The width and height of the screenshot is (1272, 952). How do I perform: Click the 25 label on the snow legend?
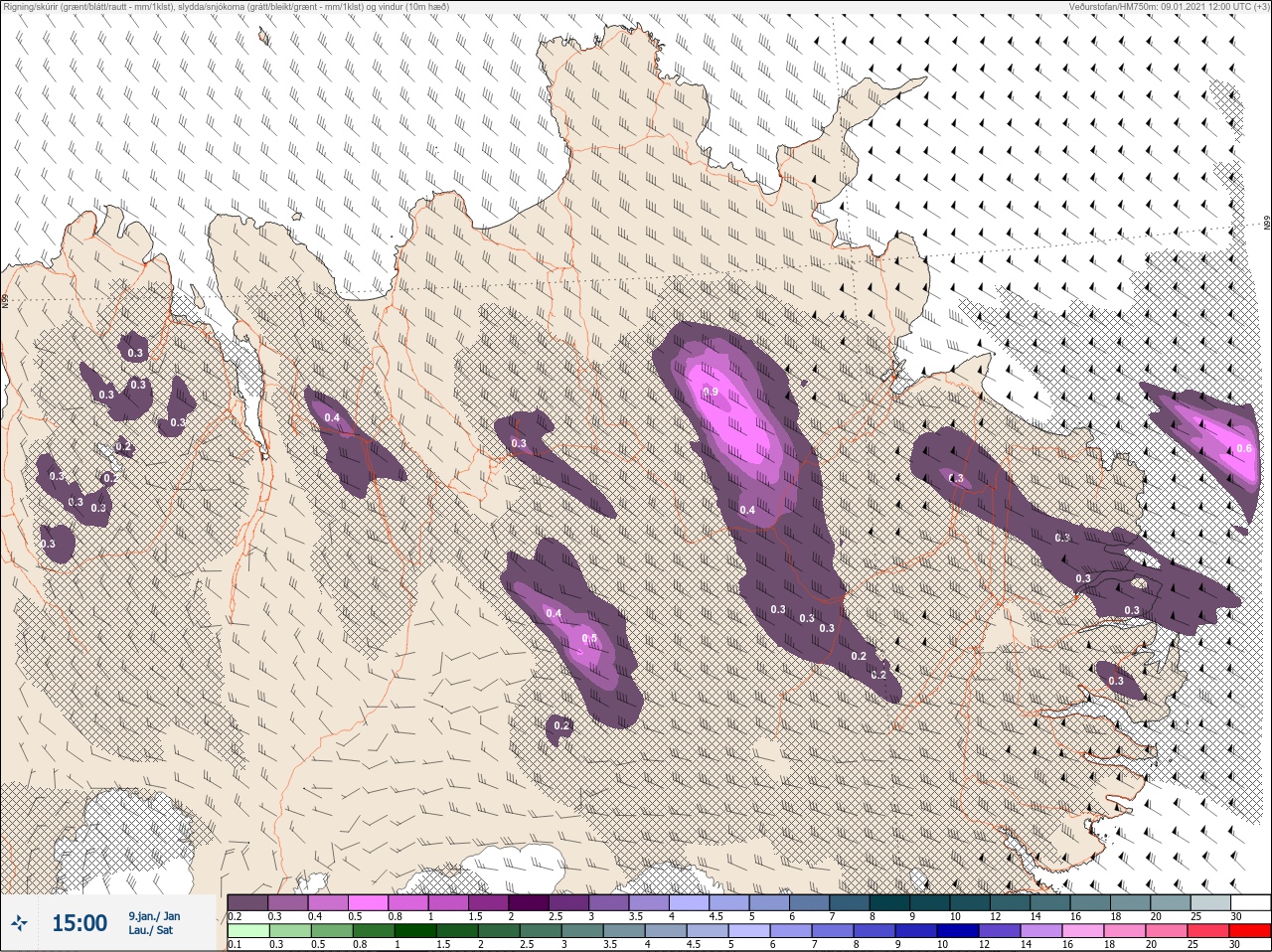1195,916
